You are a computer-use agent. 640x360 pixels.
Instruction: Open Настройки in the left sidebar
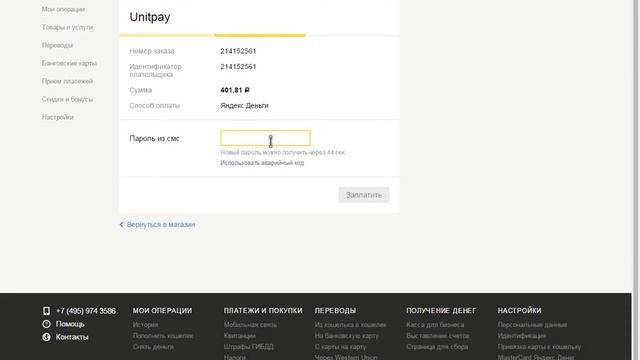(x=58, y=117)
